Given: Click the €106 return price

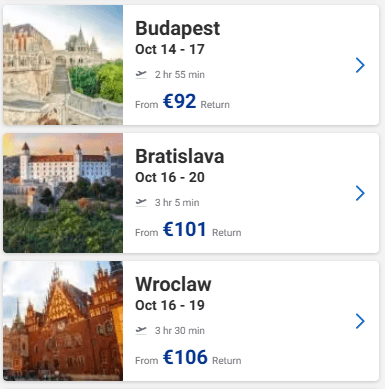Looking at the screenshot, I should (x=185, y=357).
